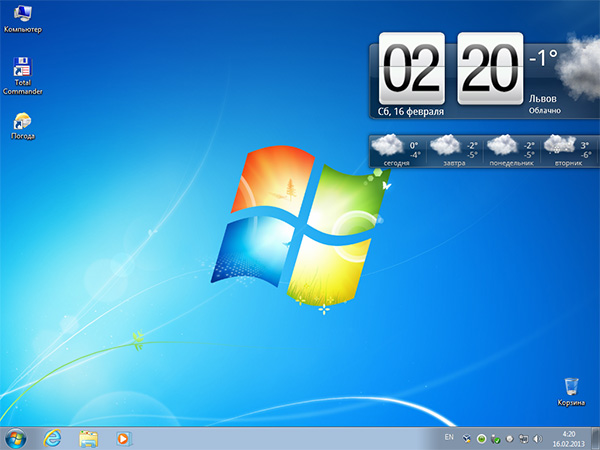Select the понедельник forecast day
600x450 pixels.
pyautogui.click(x=510, y=151)
